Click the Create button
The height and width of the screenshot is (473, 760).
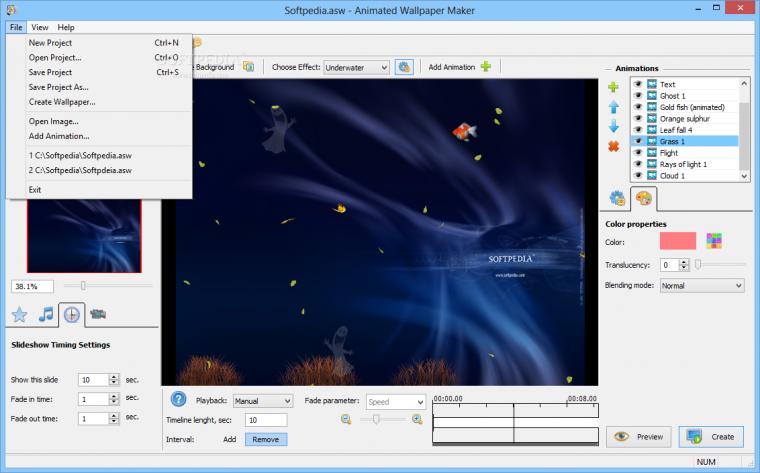711,437
